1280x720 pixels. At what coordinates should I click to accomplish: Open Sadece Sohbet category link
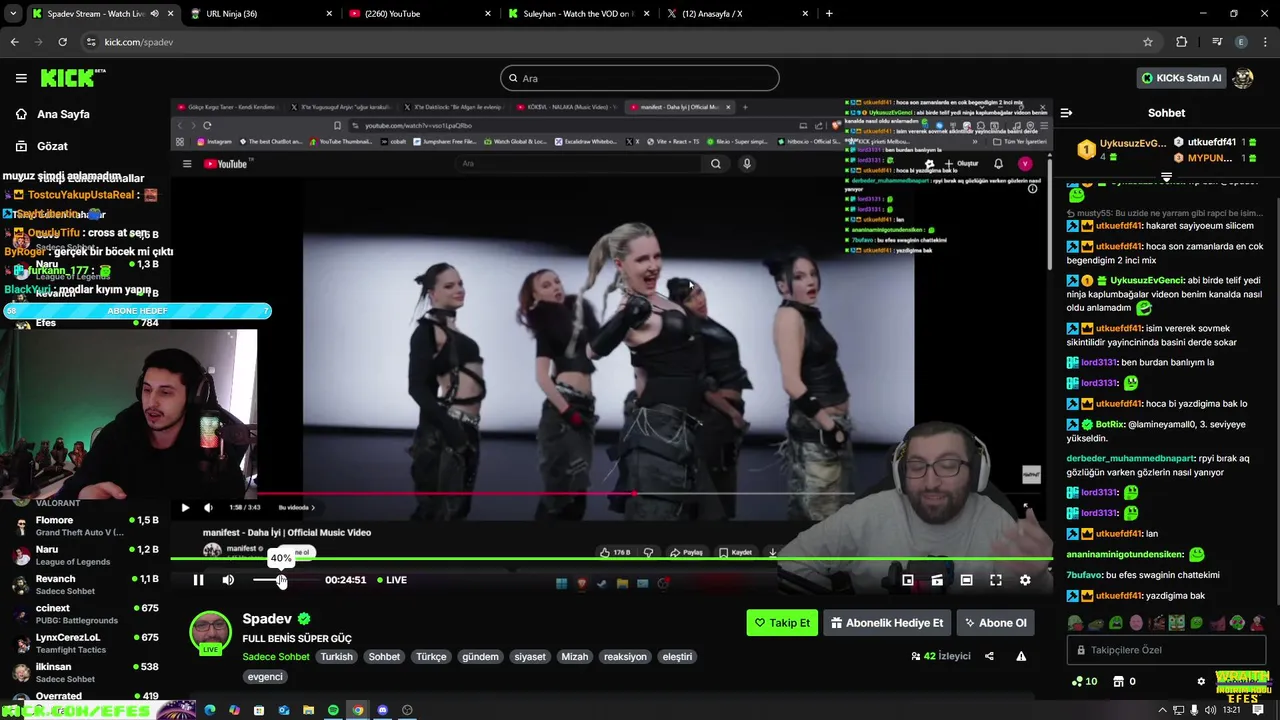(276, 657)
